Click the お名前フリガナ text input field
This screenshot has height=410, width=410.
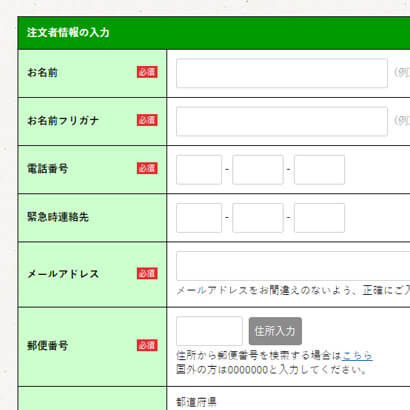(282, 121)
